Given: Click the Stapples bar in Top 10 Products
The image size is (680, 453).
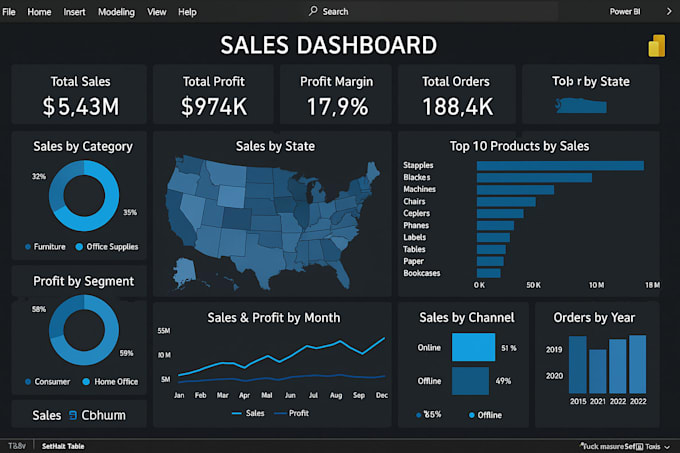Looking at the screenshot, I should point(560,166).
